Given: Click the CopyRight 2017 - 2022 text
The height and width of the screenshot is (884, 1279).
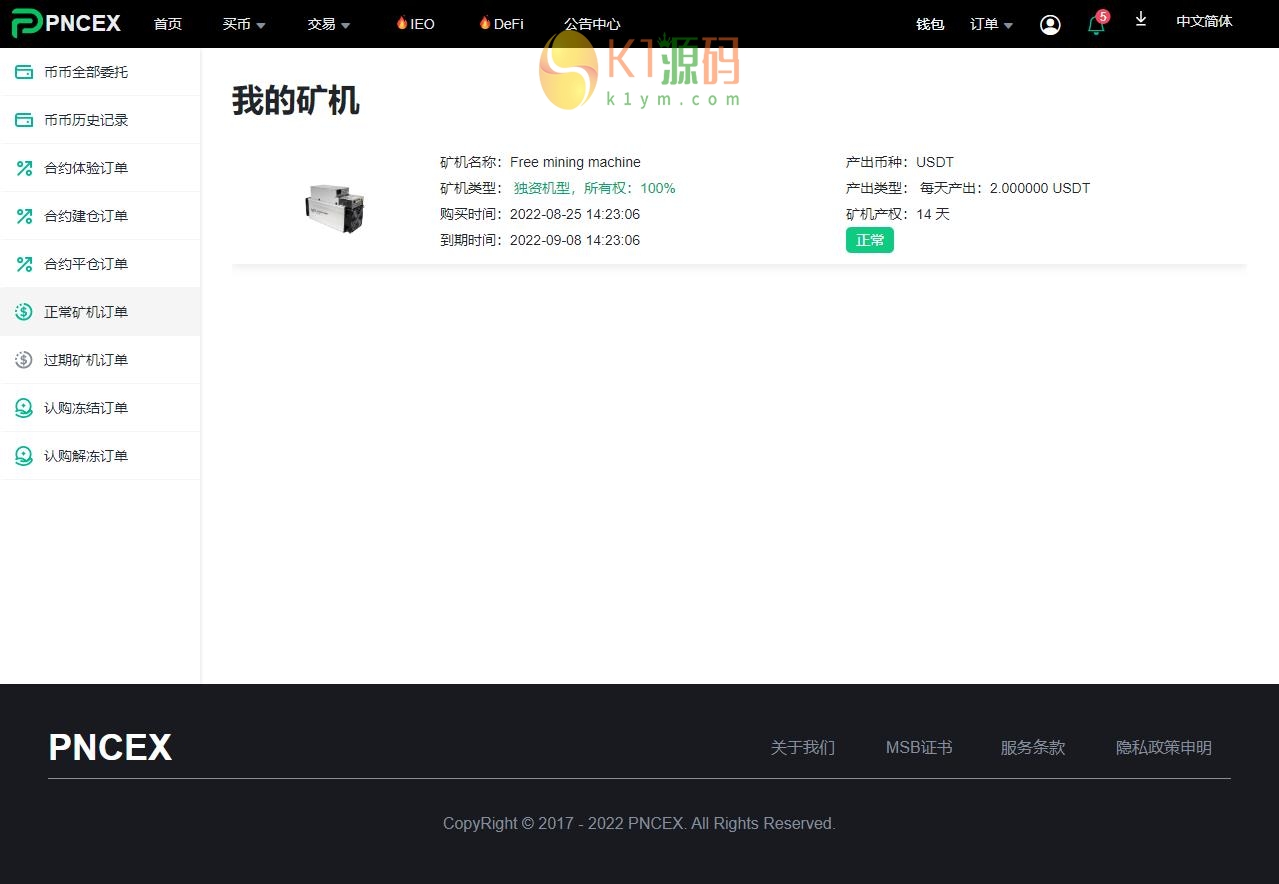Looking at the screenshot, I should coord(639,823).
